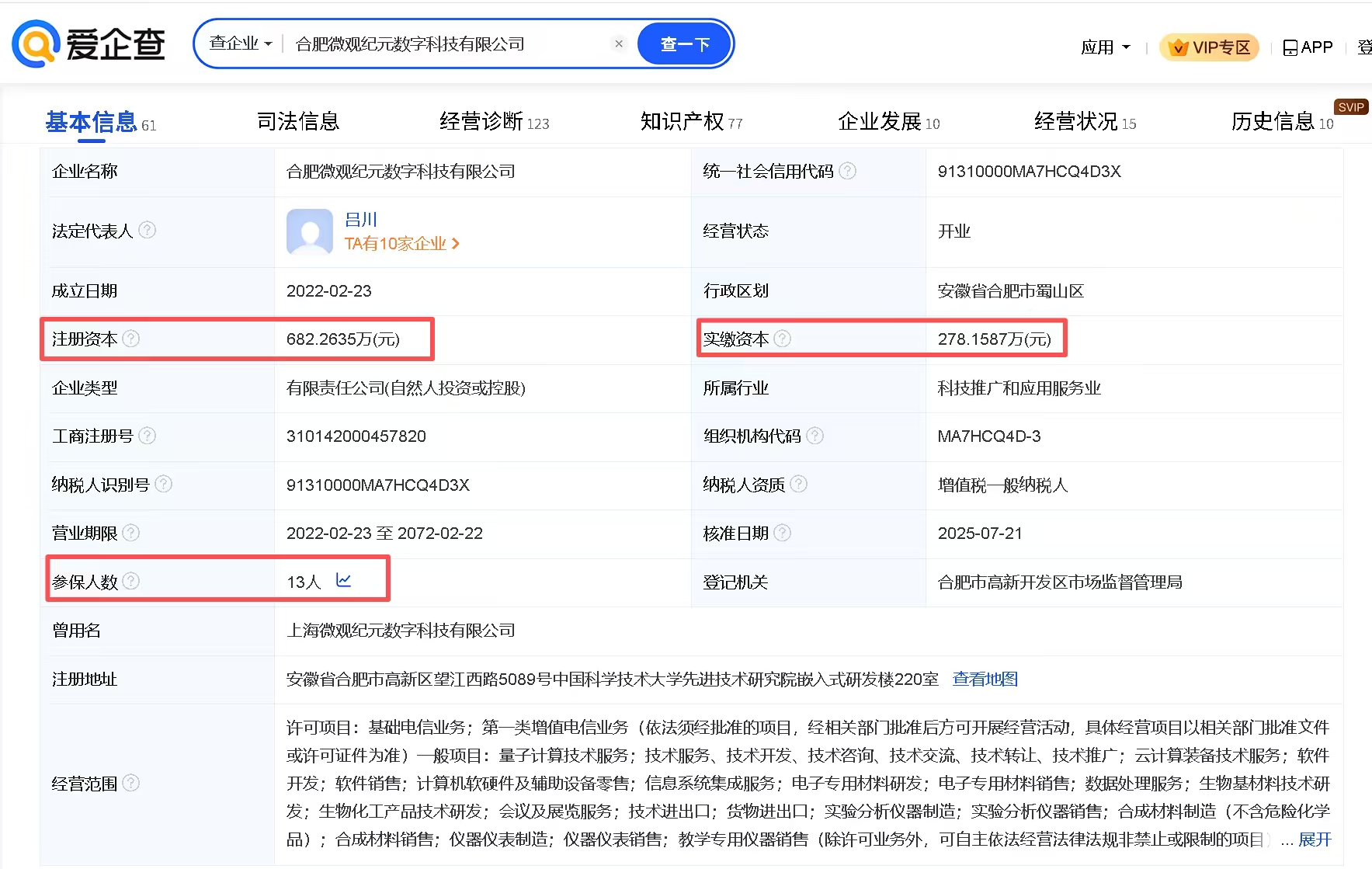The width and height of the screenshot is (1372, 869).
Task: Switch to the 经营诊断 tab
Action: (x=495, y=121)
